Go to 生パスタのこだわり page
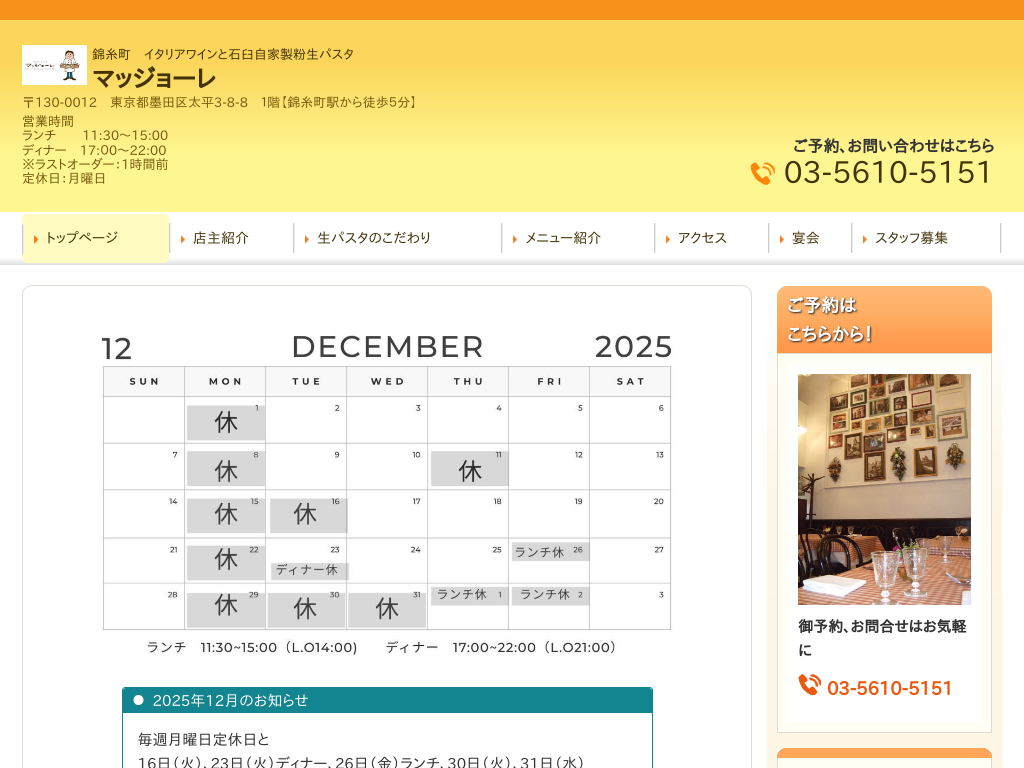1024x768 pixels. (x=374, y=238)
